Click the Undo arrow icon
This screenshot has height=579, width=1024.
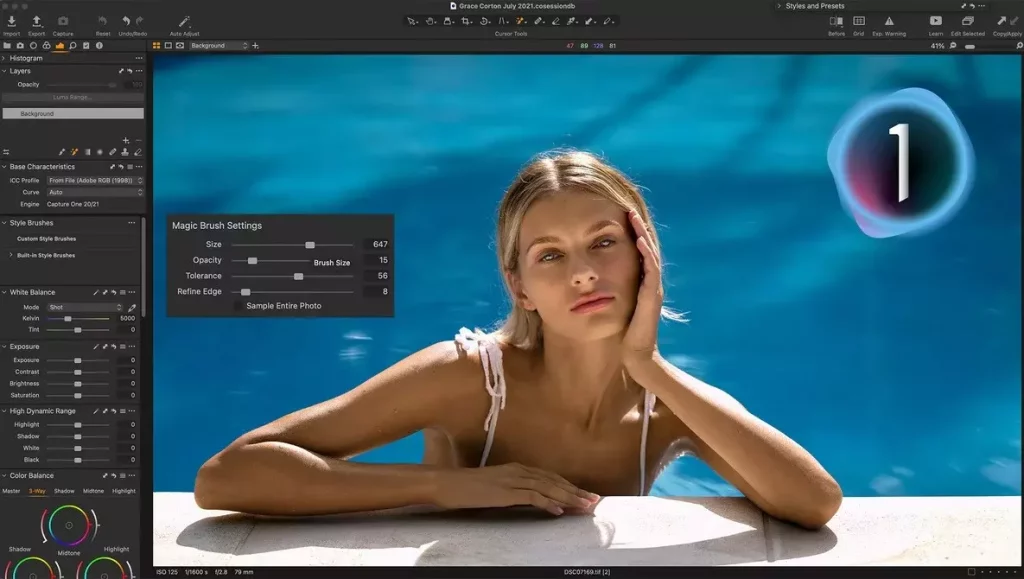[126, 21]
